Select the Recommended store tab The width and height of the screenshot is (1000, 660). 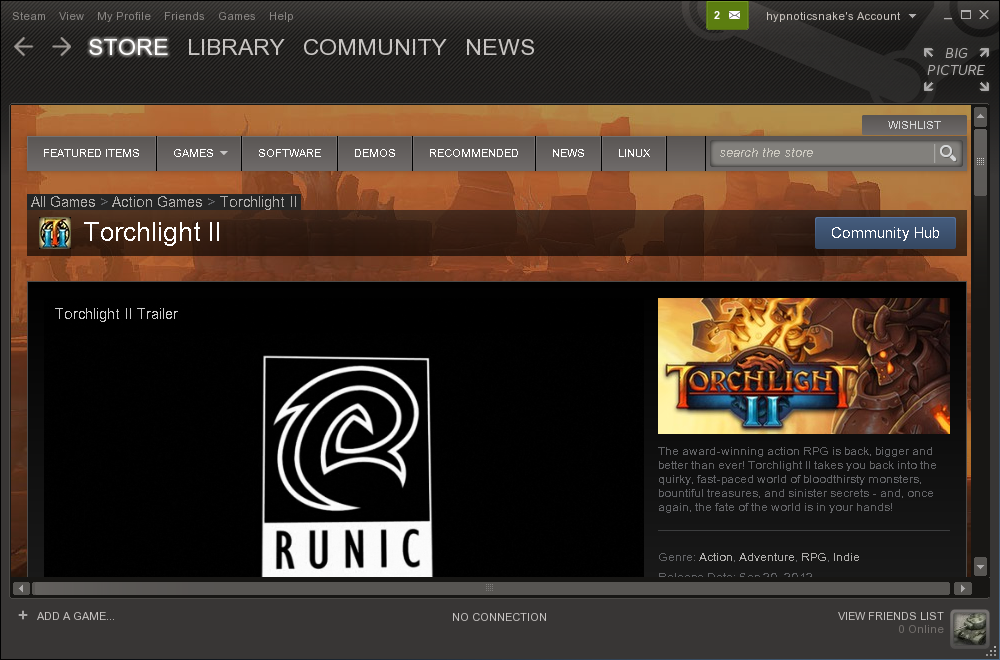(474, 153)
